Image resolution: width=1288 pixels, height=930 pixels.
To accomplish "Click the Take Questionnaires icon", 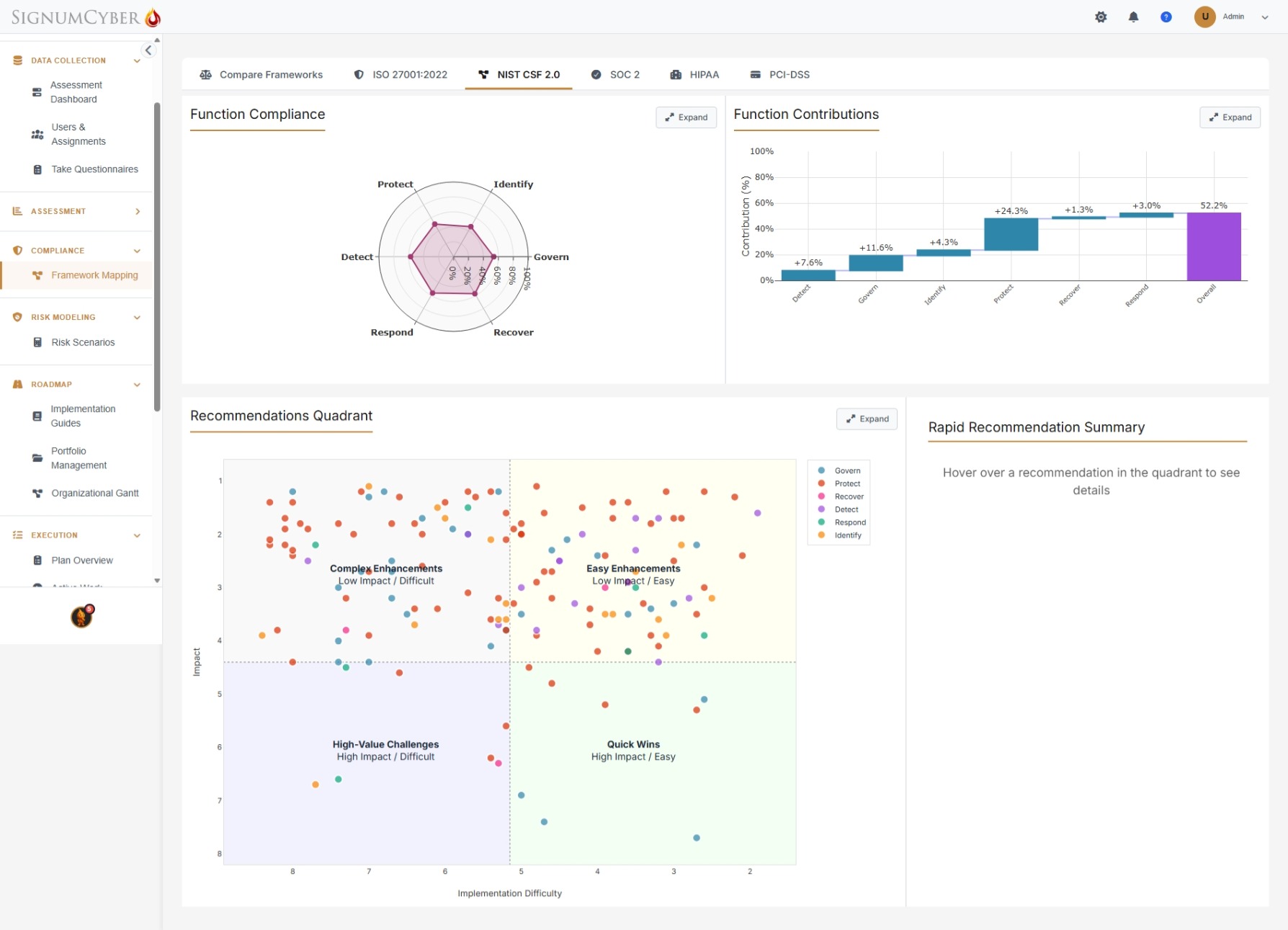I will [x=37, y=169].
